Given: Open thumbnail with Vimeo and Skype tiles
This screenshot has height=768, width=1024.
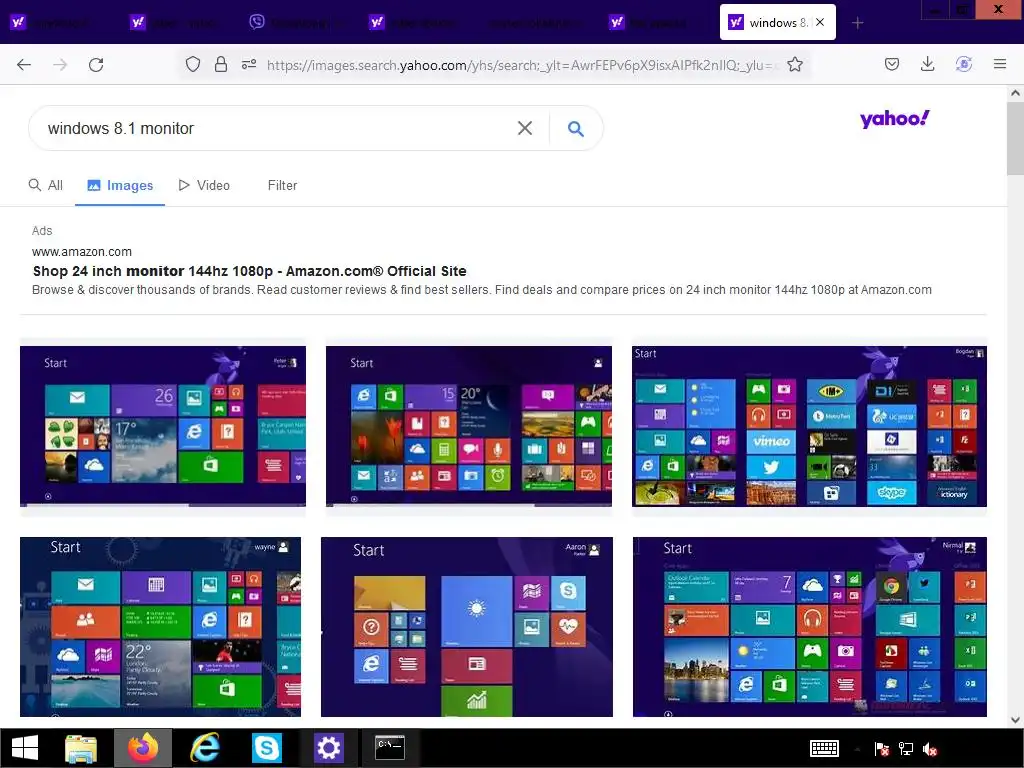Looking at the screenshot, I should click(x=809, y=426).
